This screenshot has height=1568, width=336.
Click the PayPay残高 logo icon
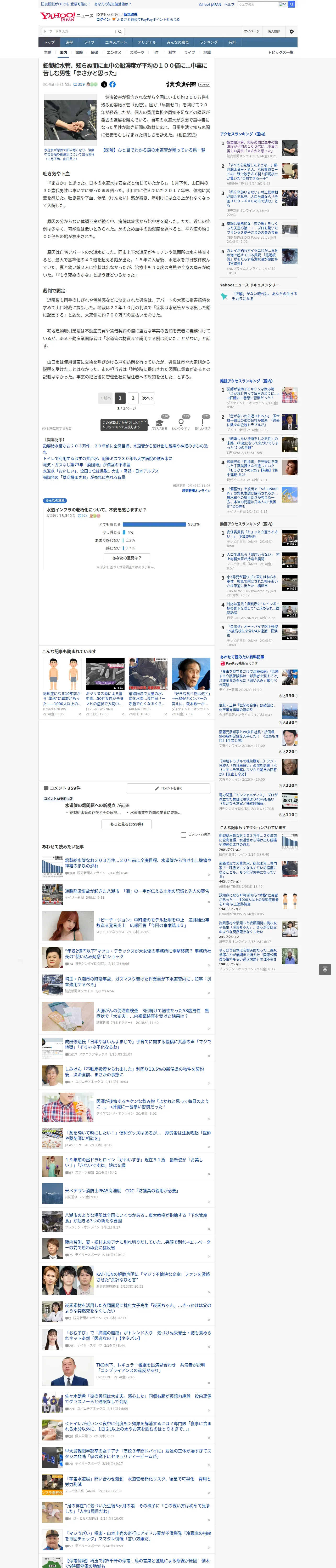223,664
